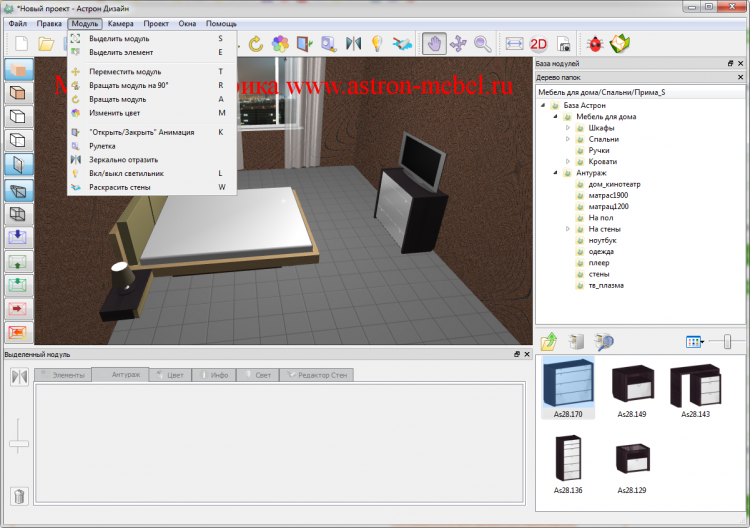The width and height of the screenshot is (750, 528).
Task: Expand the Кровати folder node
Action: [567, 161]
